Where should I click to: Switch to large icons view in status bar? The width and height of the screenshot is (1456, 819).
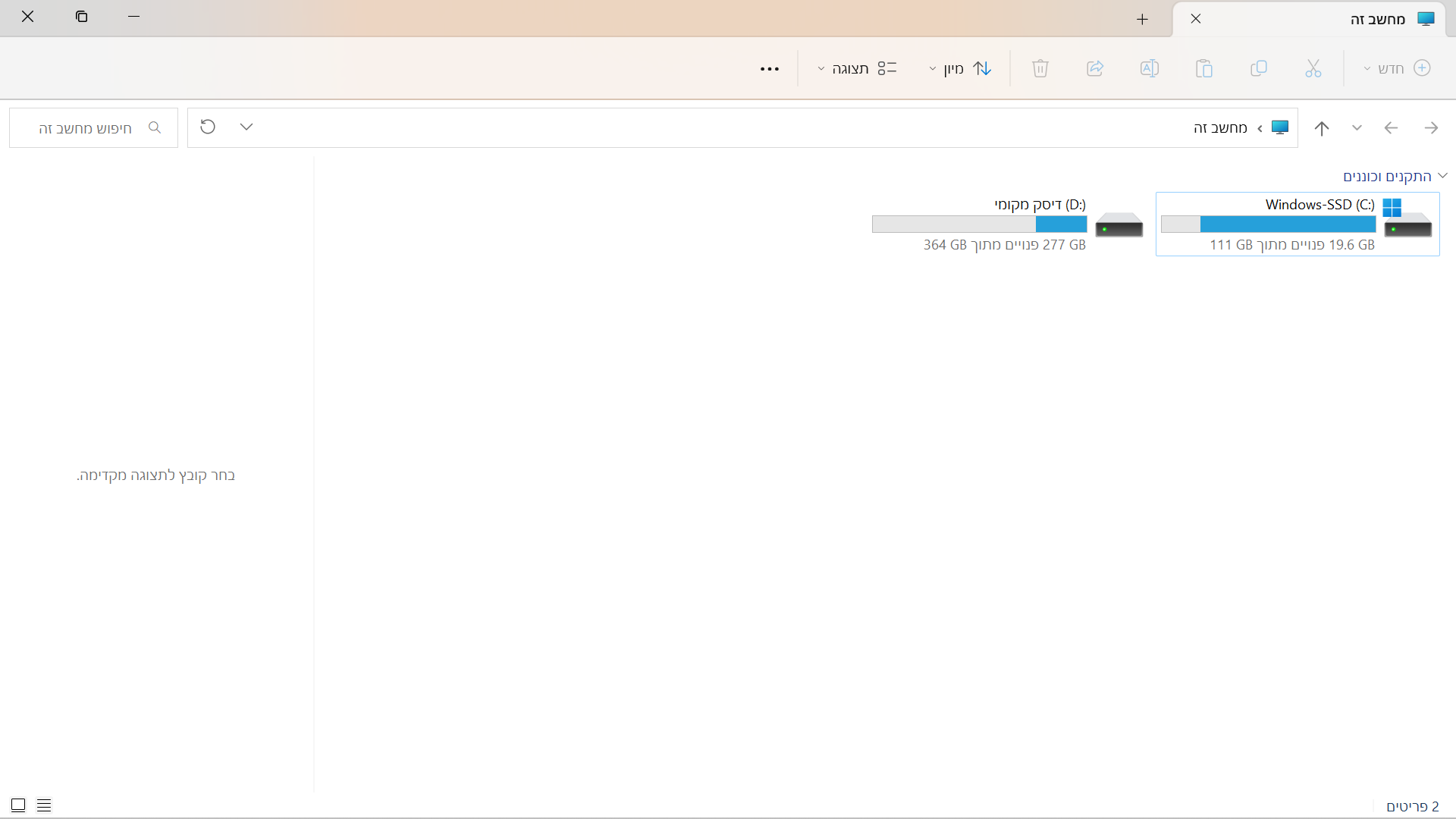18,805
